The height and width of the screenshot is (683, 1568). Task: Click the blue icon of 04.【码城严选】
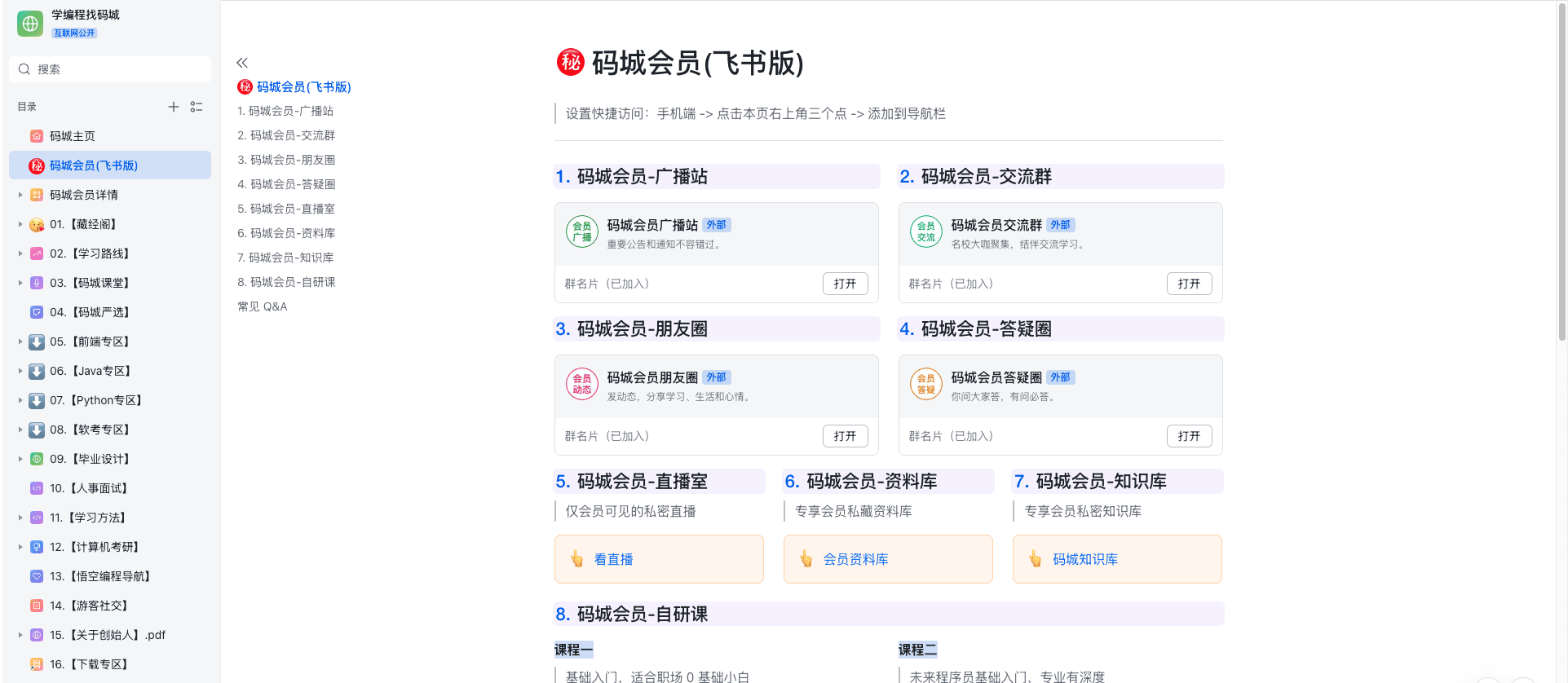[x=37, y=312]
